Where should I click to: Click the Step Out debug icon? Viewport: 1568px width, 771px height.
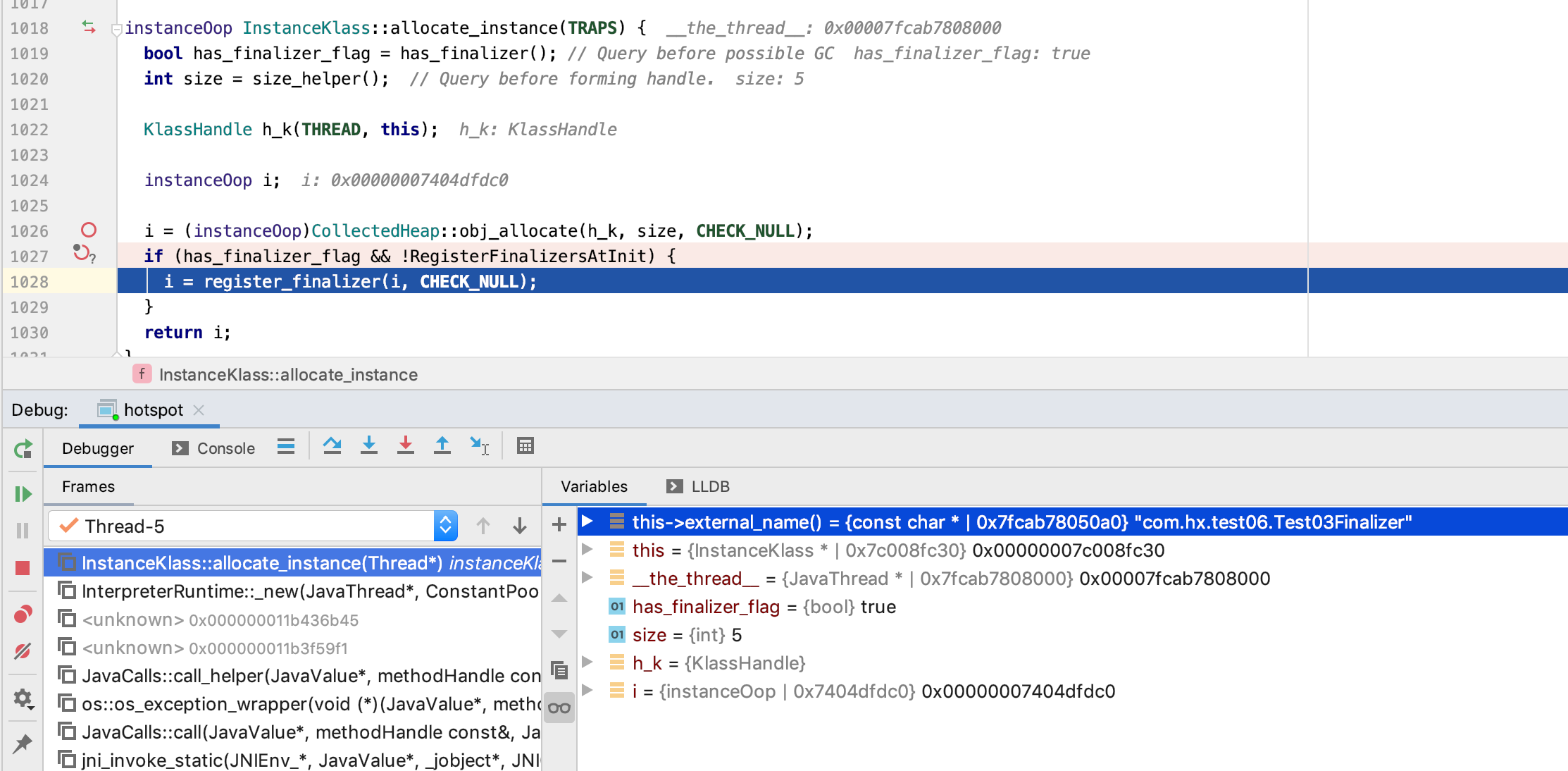coord(442,446)
